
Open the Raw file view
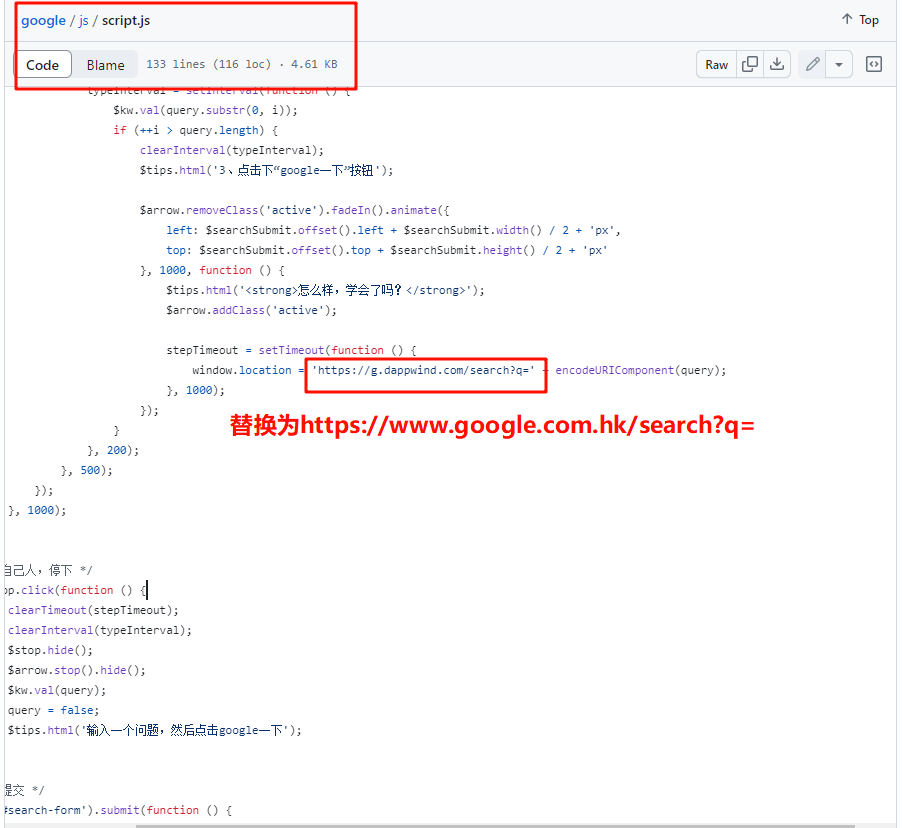point(716,64)
